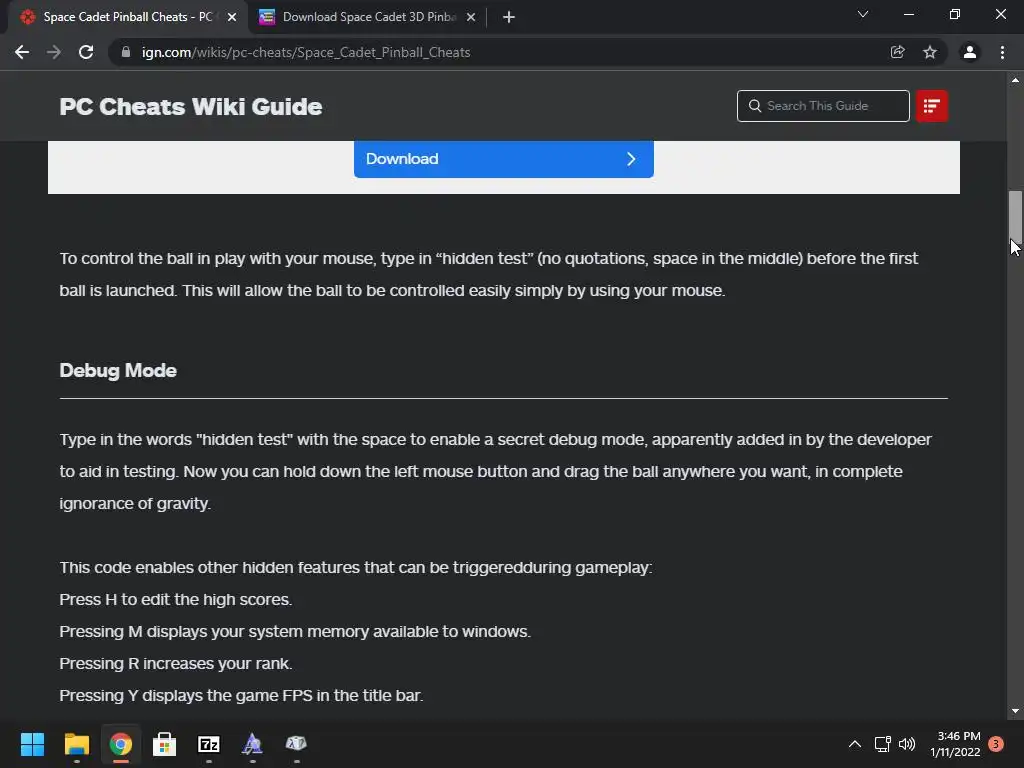
Task: Open the volume control in the tray
Action: click(907, 744)
